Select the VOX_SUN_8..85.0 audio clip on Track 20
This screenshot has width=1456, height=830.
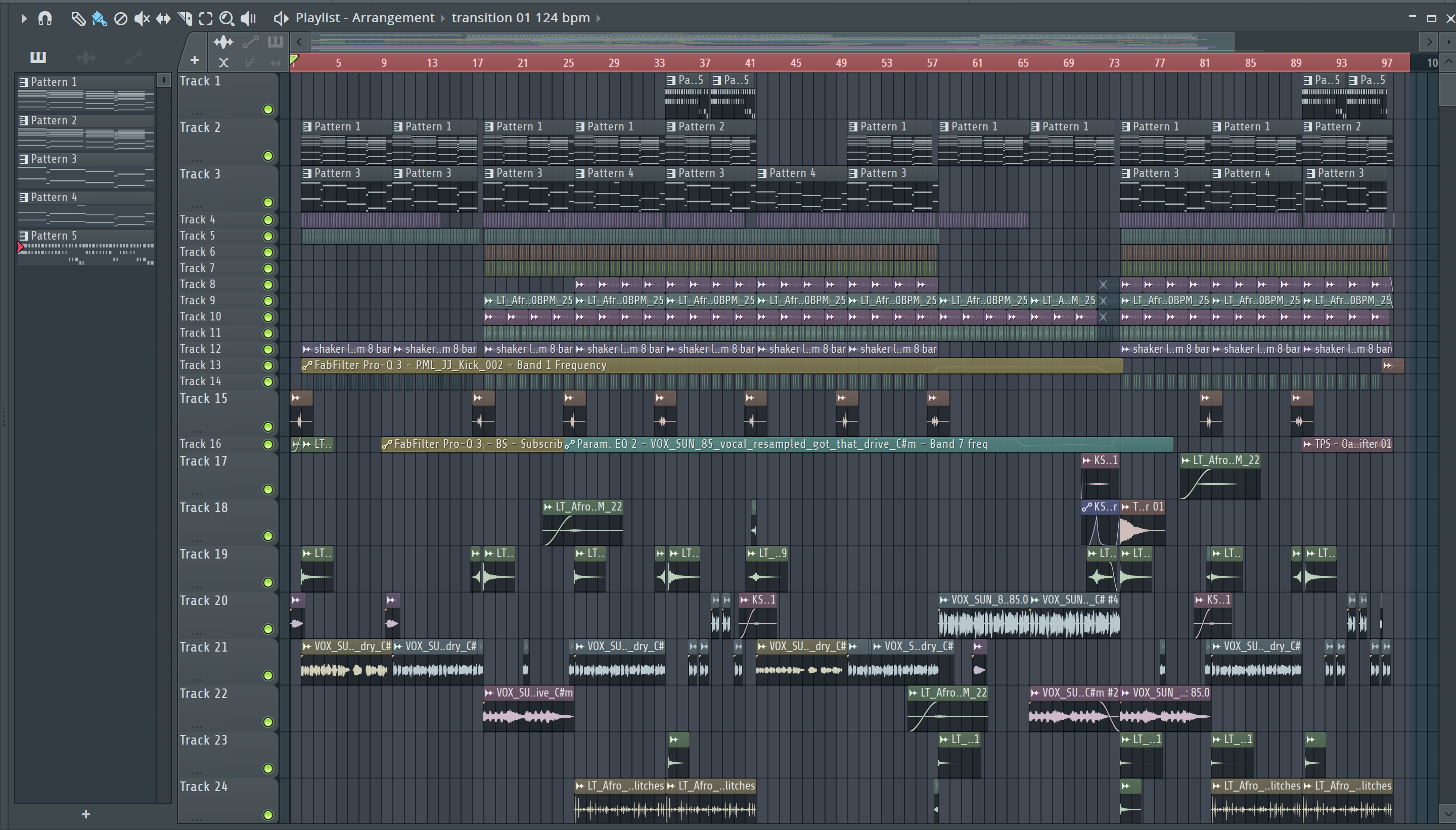coord(984,616)
